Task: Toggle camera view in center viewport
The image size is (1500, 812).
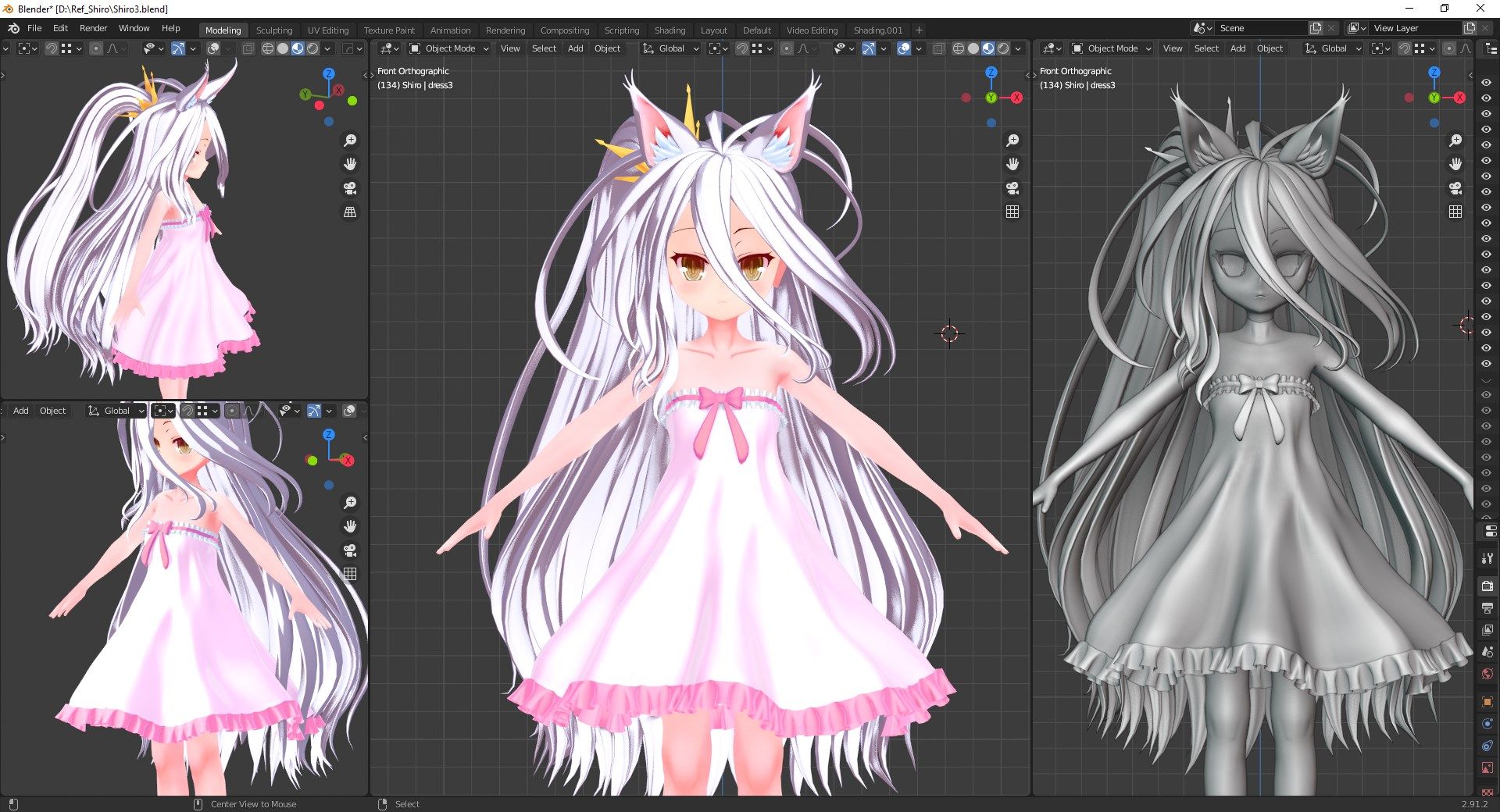Action: 1012,188
